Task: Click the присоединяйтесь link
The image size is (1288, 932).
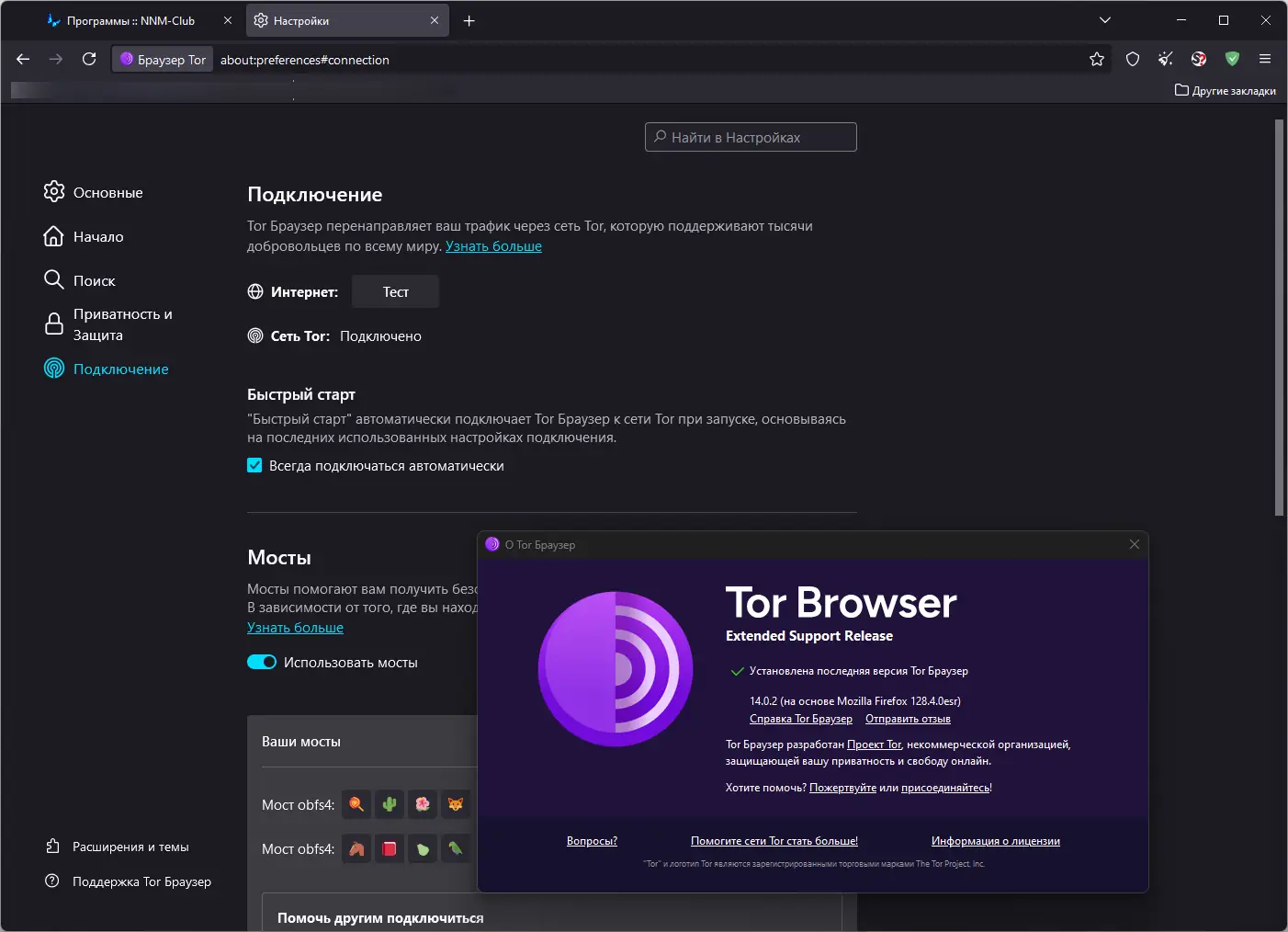Action: pos(945,788)
